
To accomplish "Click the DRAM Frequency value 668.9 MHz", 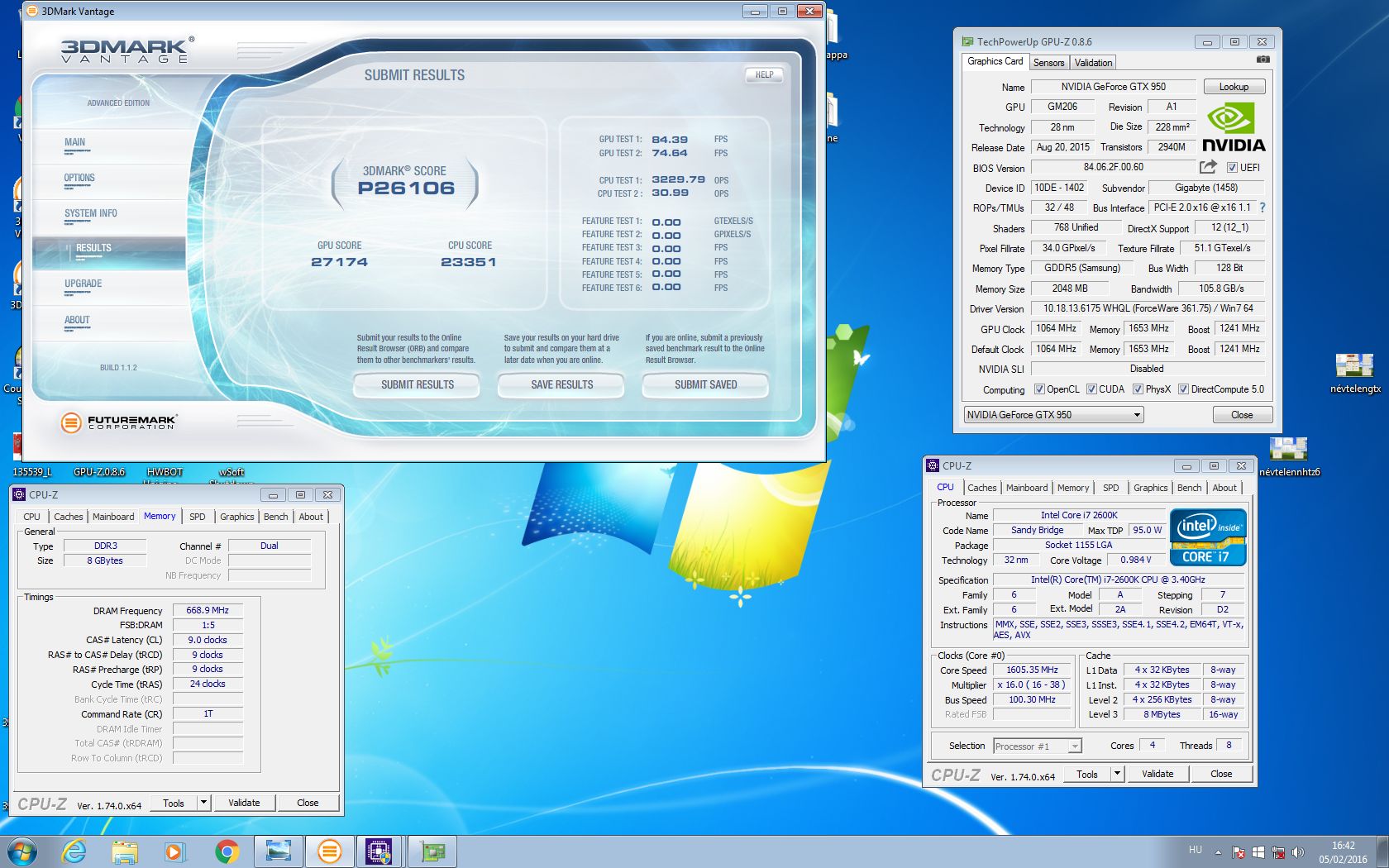I will [208, 610].
